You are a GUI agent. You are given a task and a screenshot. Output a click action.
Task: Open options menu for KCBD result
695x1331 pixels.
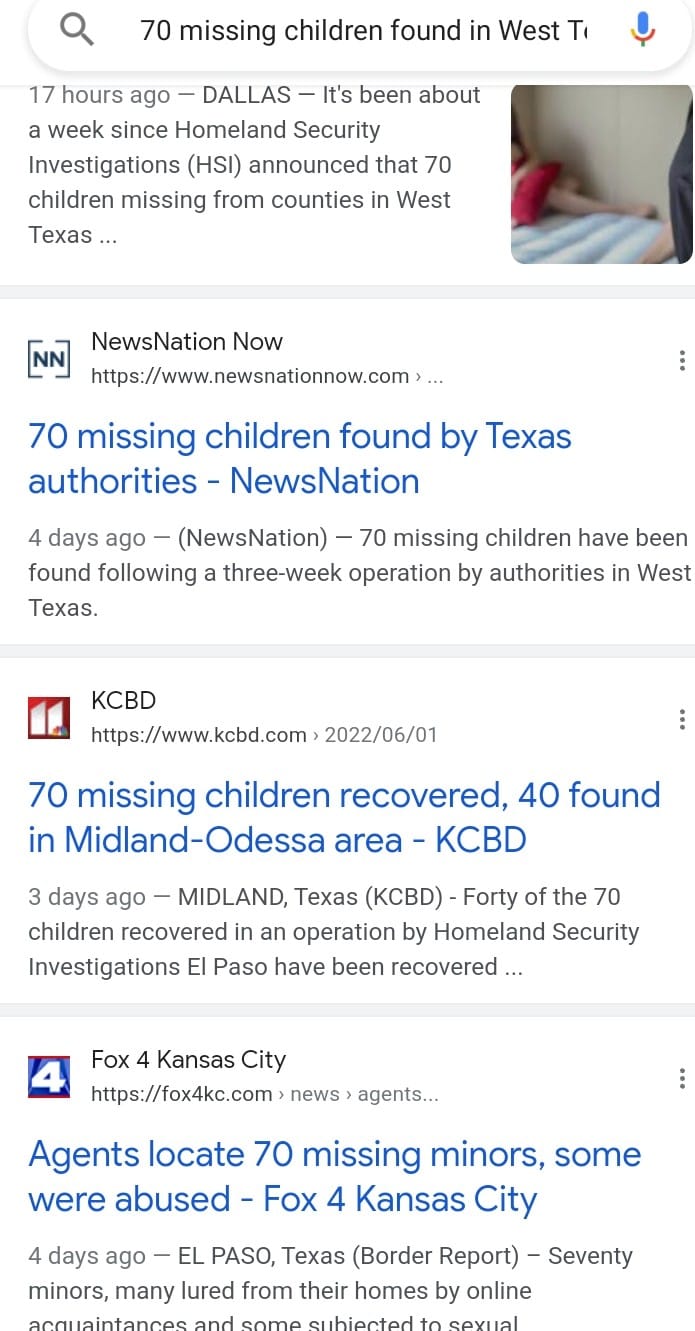[681, 719]
